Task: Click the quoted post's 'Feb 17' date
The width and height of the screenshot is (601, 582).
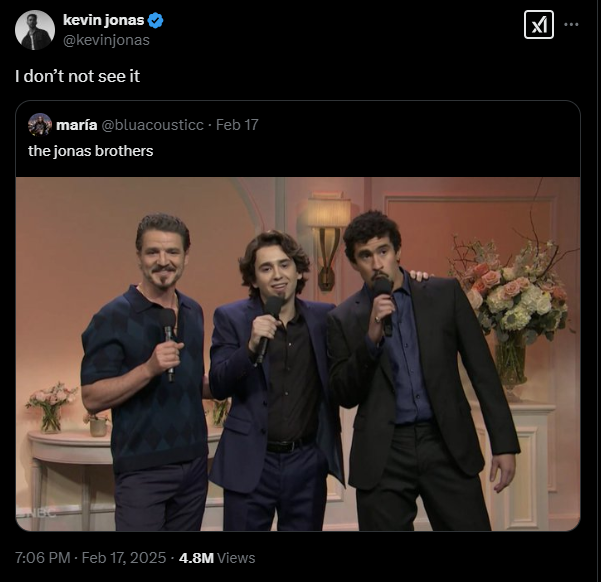Action: (x=237, y=124)
